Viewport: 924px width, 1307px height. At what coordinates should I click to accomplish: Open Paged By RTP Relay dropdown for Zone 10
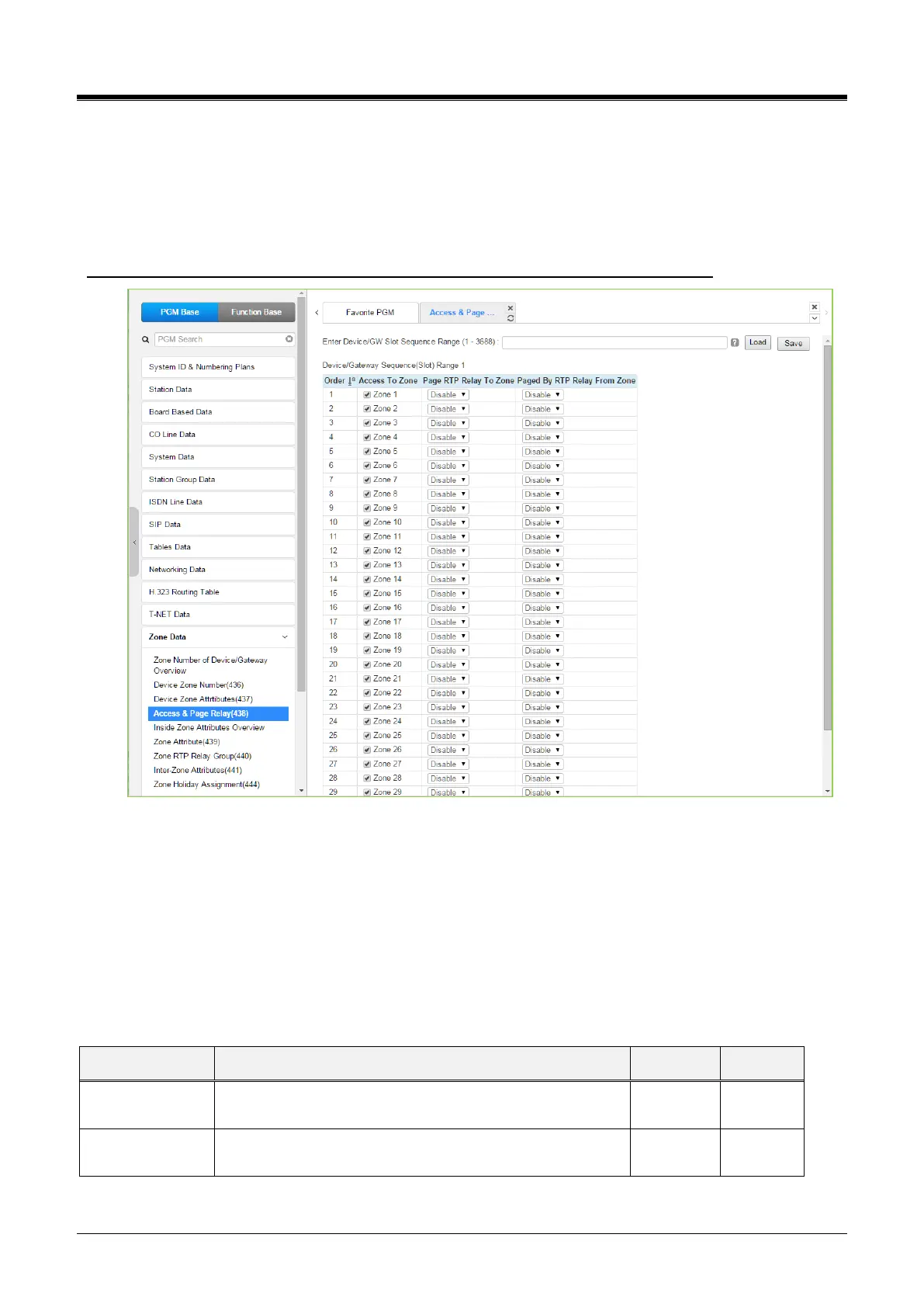(542, 522)
